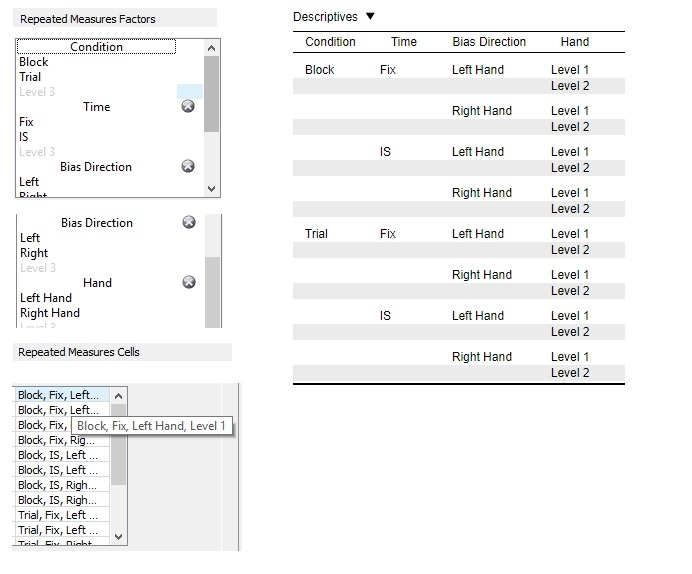Select the Left Hand level under Hand factor

pos(46,298)
